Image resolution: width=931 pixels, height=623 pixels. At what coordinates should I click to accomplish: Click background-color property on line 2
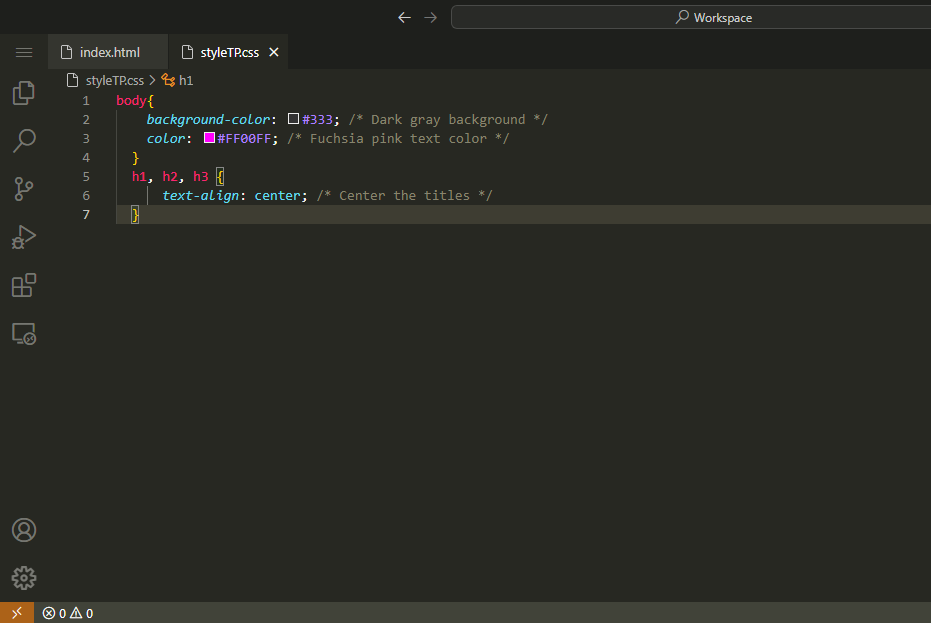click(208, 119)
